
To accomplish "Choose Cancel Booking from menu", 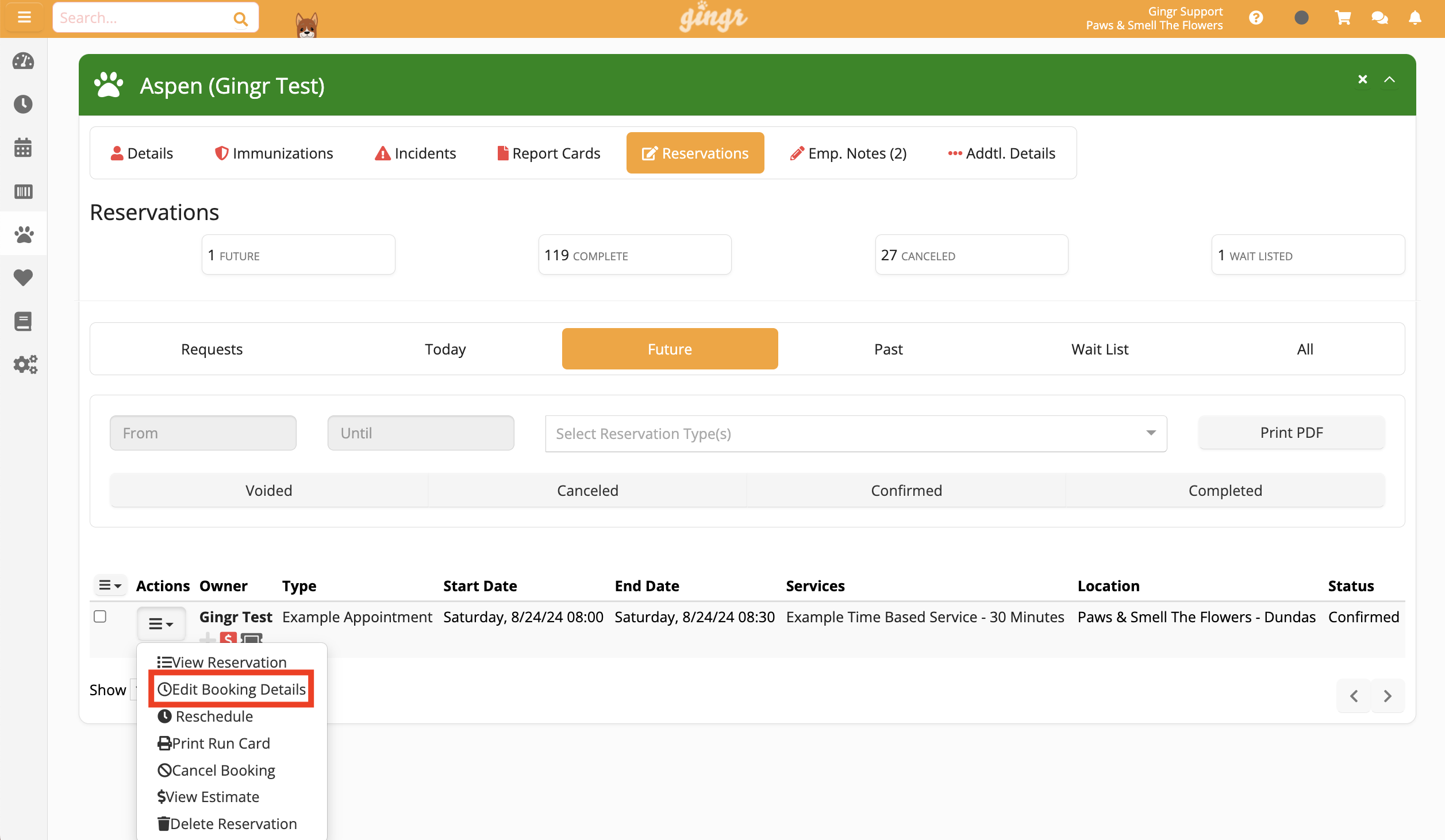I will 216,770.
